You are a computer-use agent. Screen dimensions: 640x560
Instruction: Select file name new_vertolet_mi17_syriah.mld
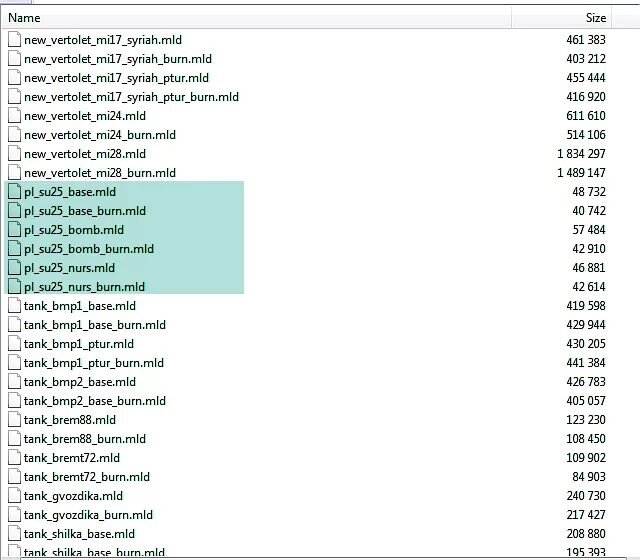tap(103, 40)
